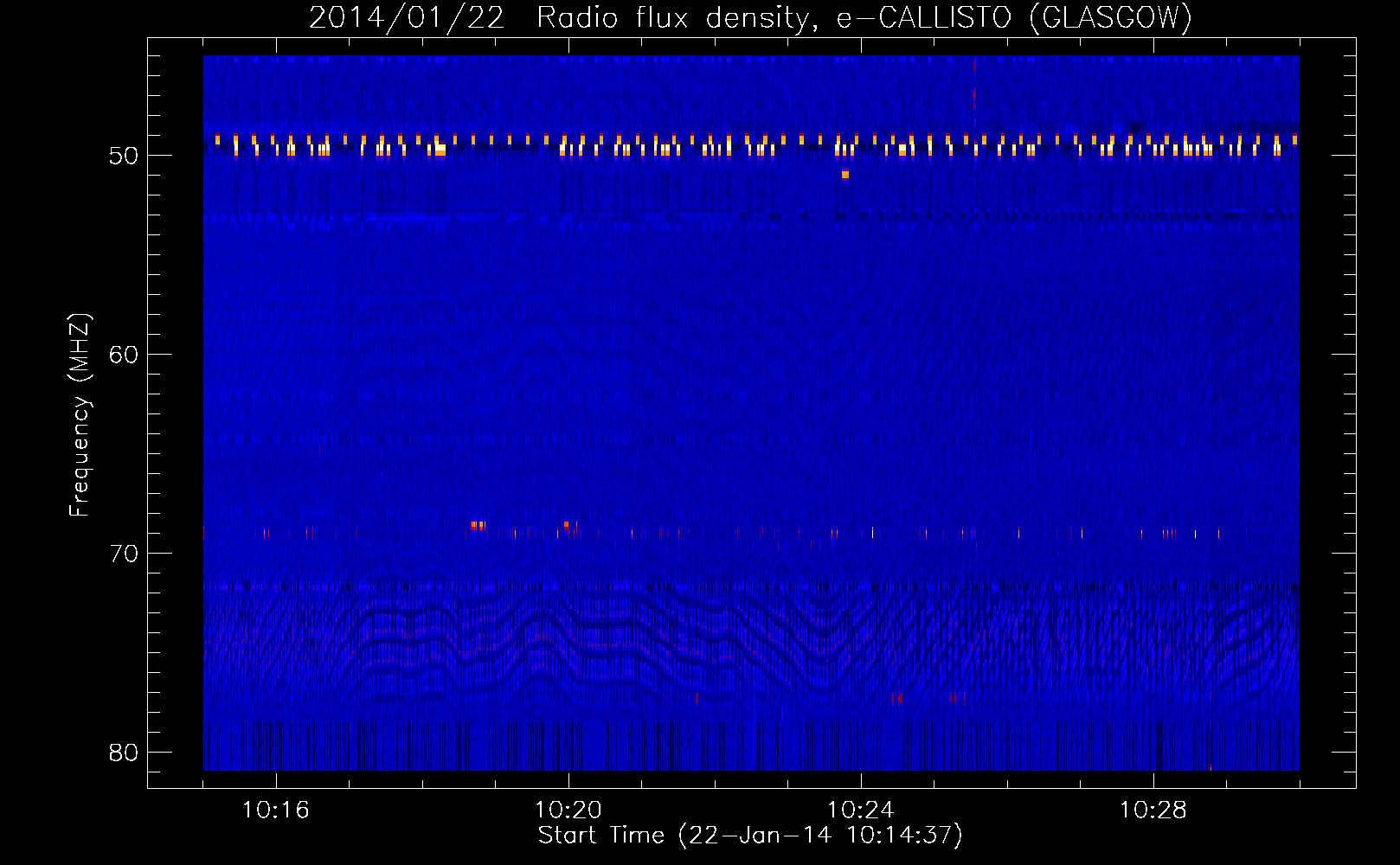1400x865 pixels.
Task: Click the 80 frequency tick label
Action: click(125, 753)
